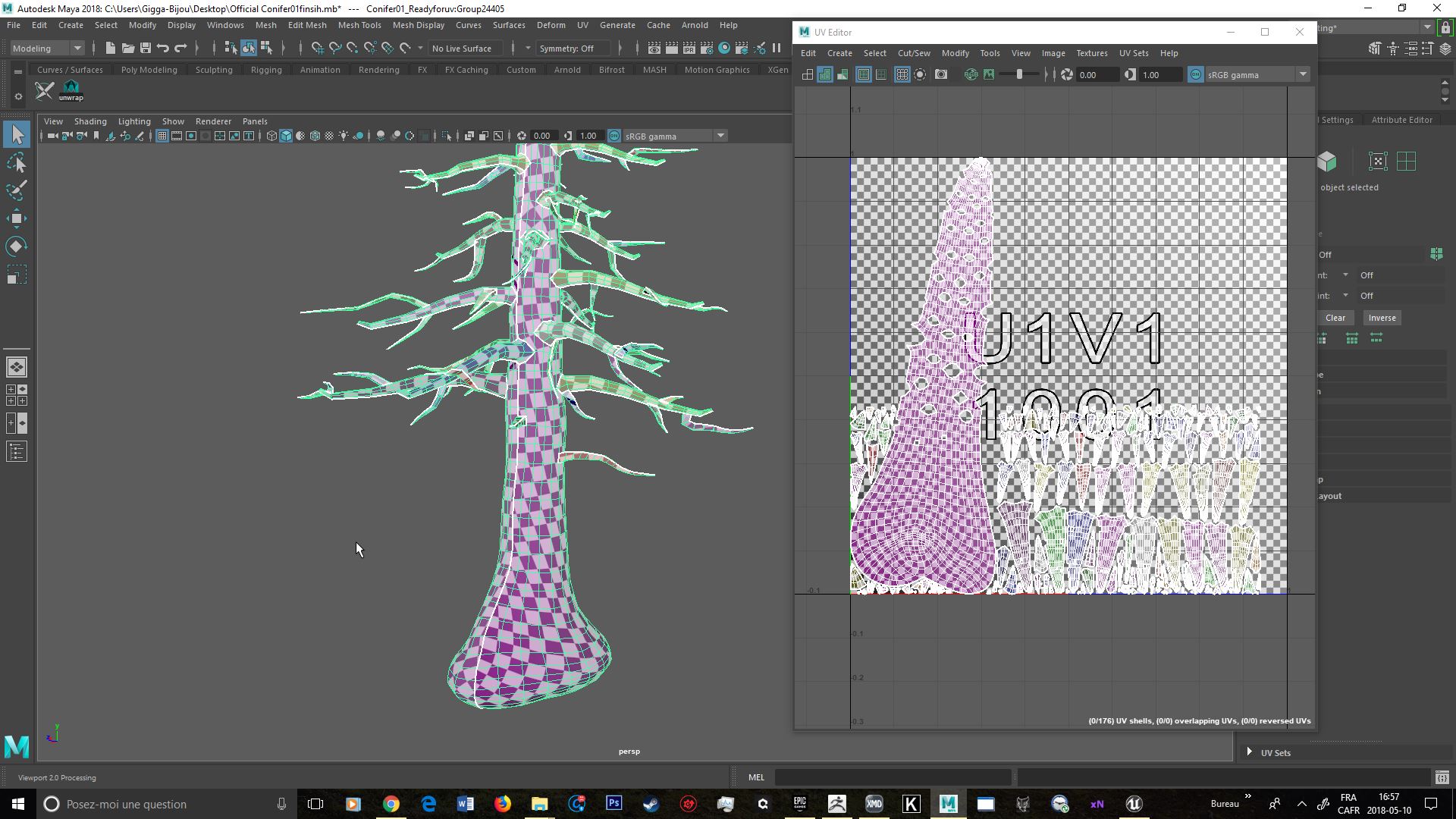Open the Mesh Tools menu
The width and height of the screenshot is (1456, 819).
359,25
